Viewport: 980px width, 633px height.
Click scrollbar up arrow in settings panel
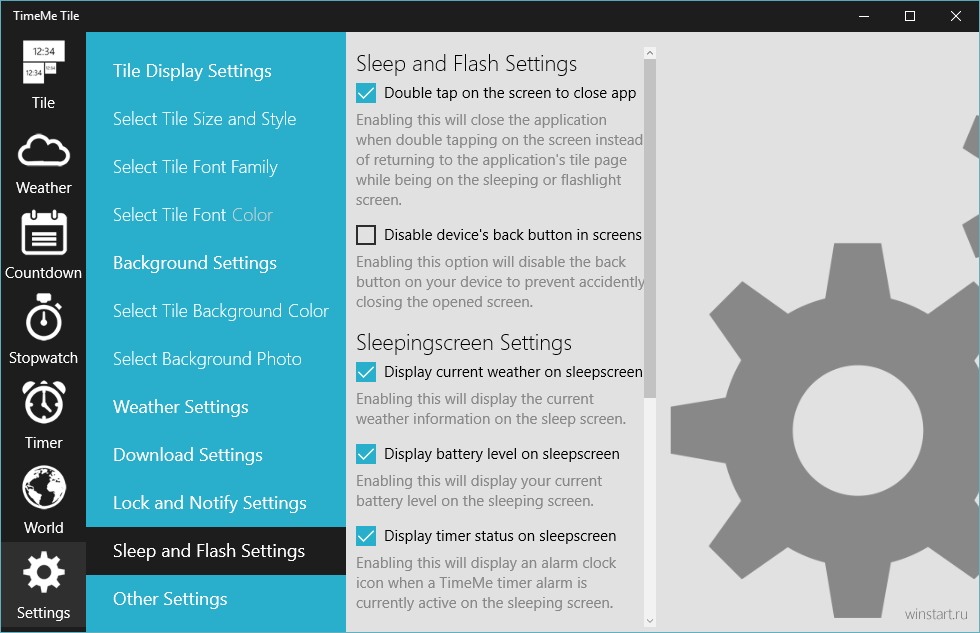[650, 53]
